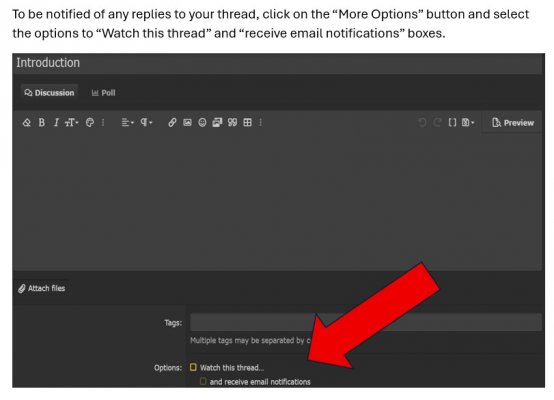The image size is (554, 400).
Task: Select the Discussion tab
Action: pos(49,93)
